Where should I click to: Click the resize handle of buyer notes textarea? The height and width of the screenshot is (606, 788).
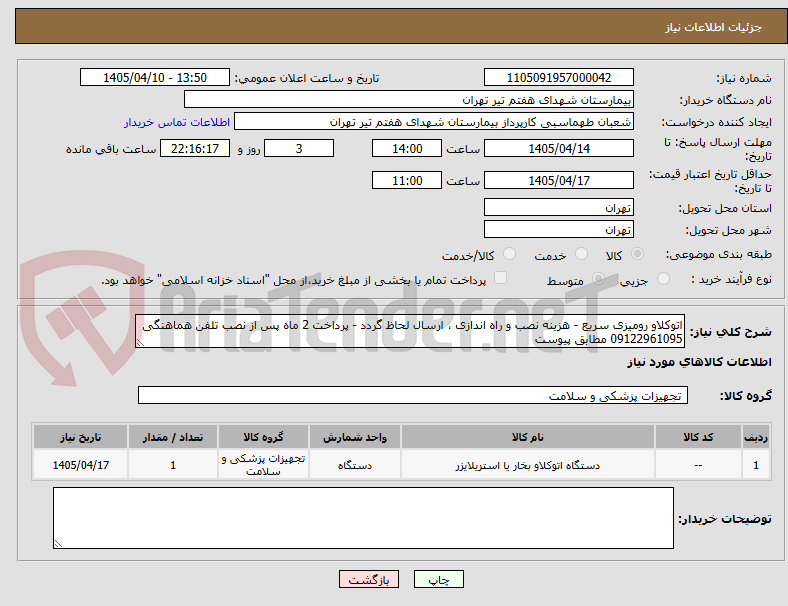click(58, 543)
